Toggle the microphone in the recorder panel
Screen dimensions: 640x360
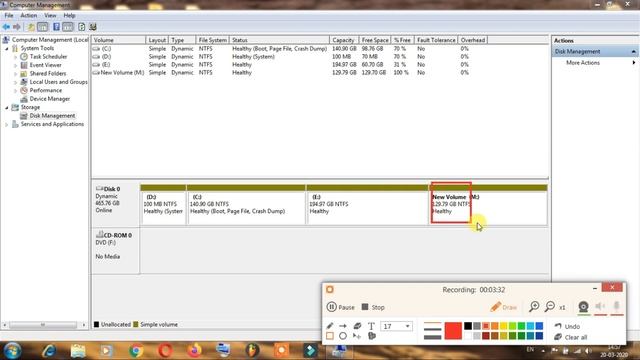coord(617,306)
